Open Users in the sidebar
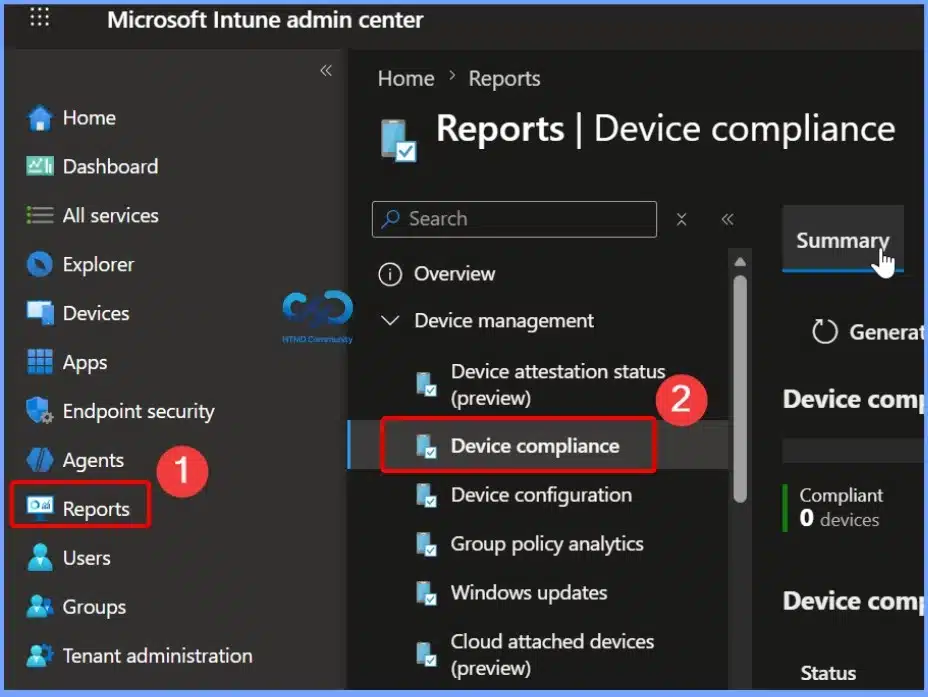The image size is (928, 697). 86,558
